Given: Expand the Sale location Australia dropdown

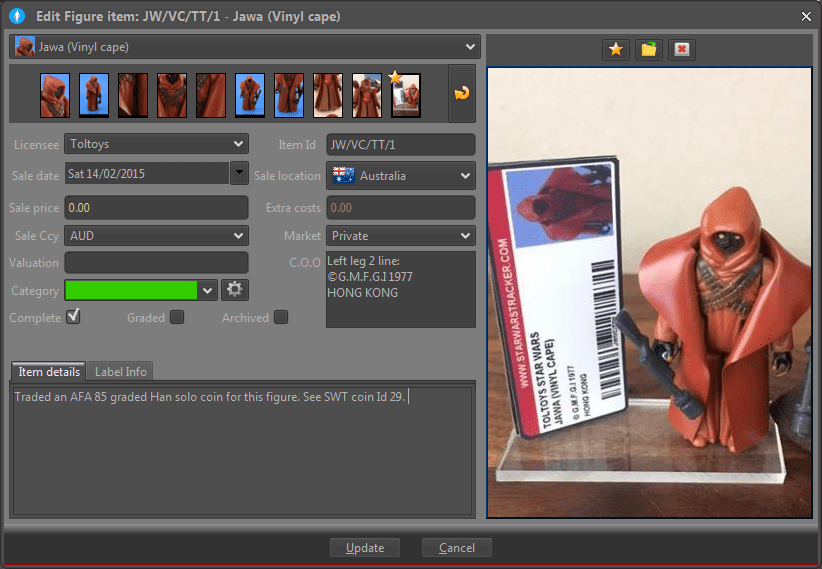Looking at the screenshot, I should pyautogui.click(x=401, y=175).
